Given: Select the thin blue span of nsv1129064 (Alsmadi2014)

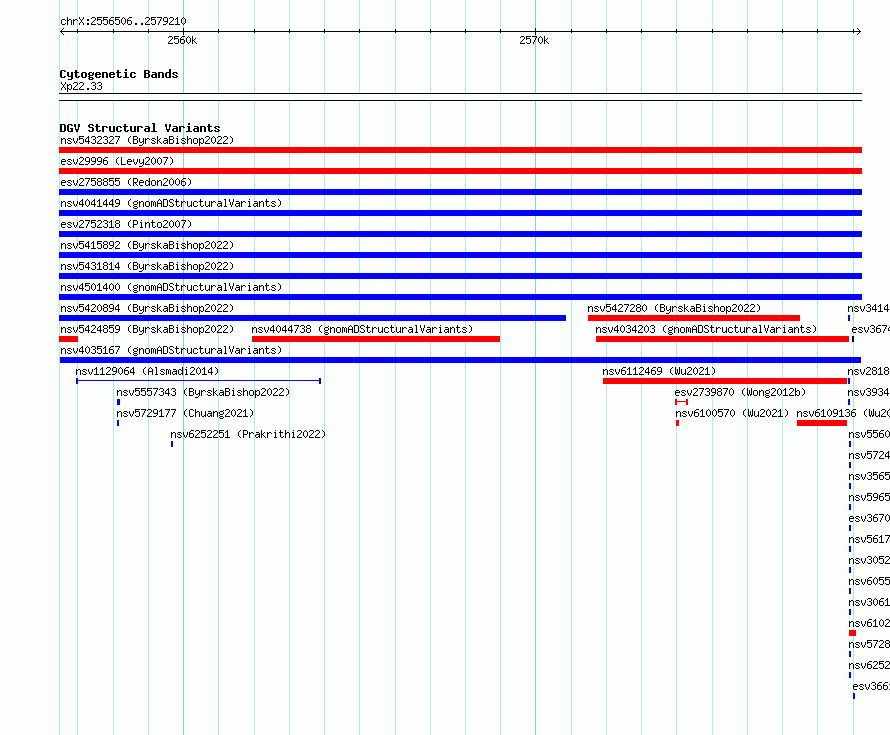Looking at the screenshot, I should pos(199,381).
